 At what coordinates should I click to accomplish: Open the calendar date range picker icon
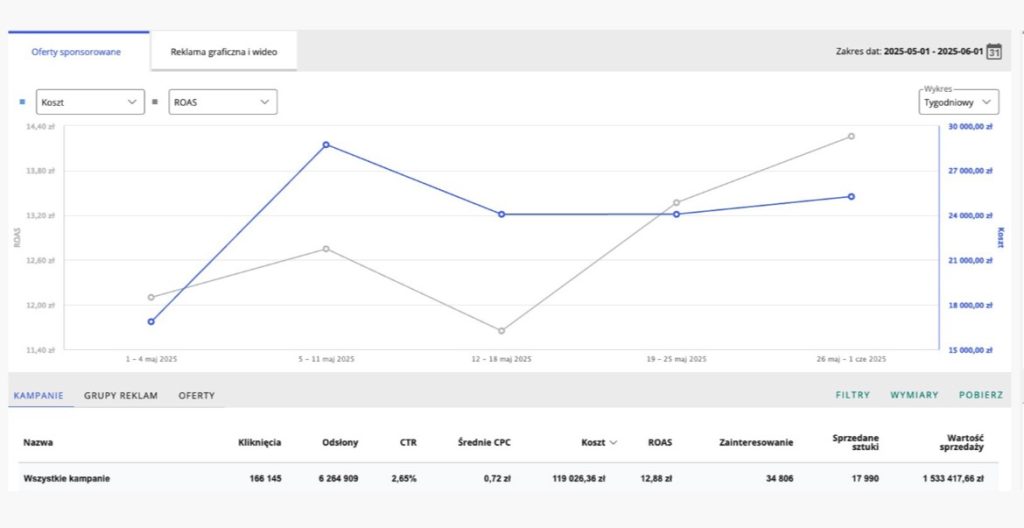click(x=994, y=51)
